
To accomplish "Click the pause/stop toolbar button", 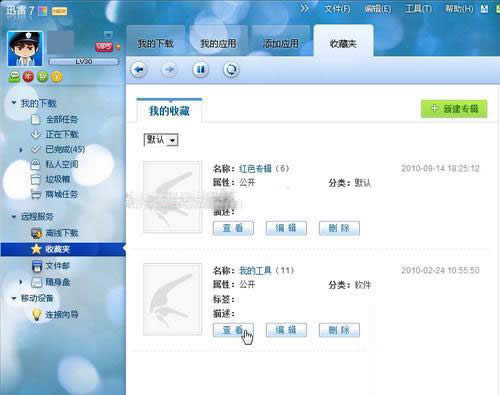I will point(200,70).
